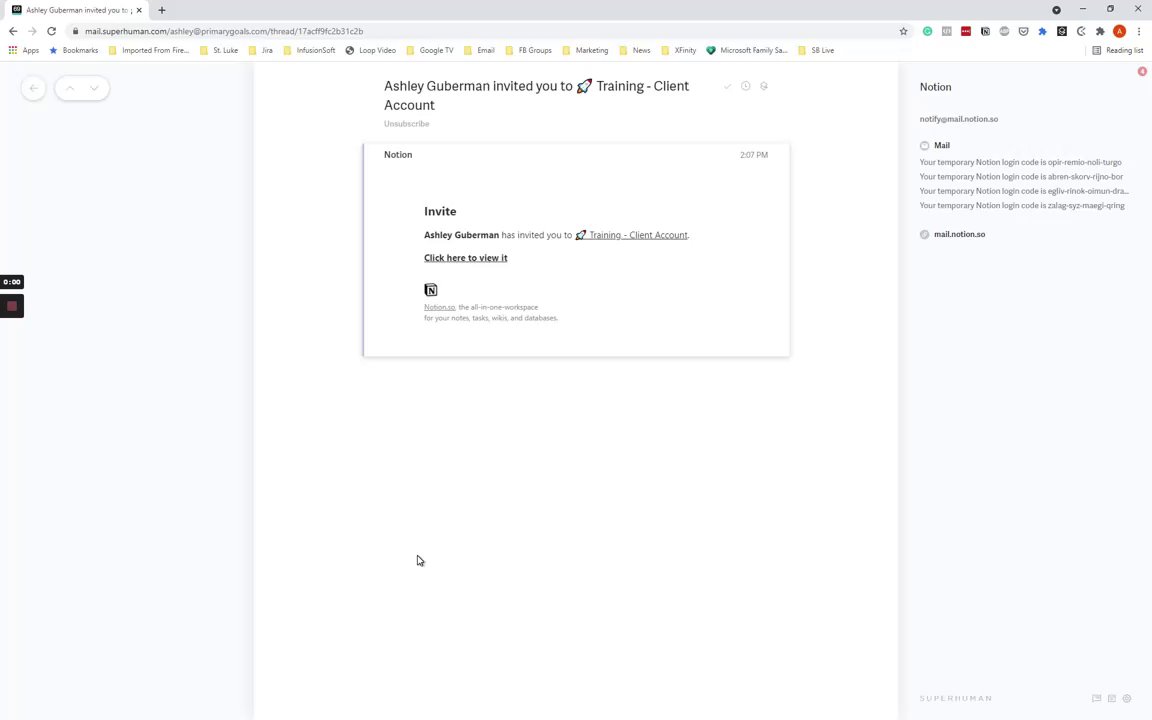Open Microsoft Family Sa... bookmark

746,51
